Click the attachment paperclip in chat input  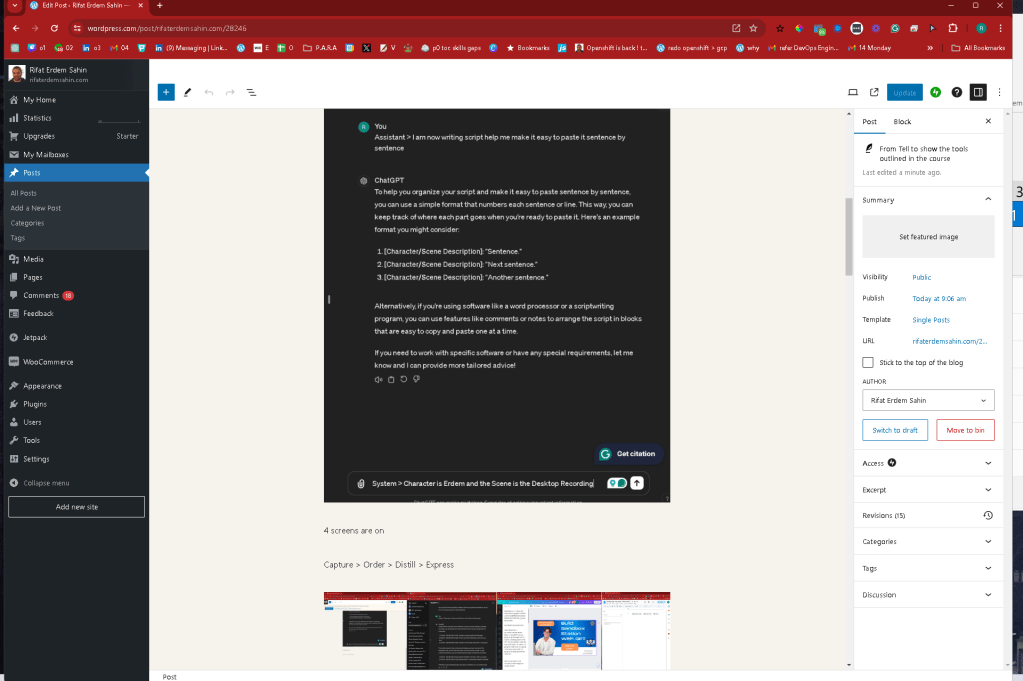(361, 483)
